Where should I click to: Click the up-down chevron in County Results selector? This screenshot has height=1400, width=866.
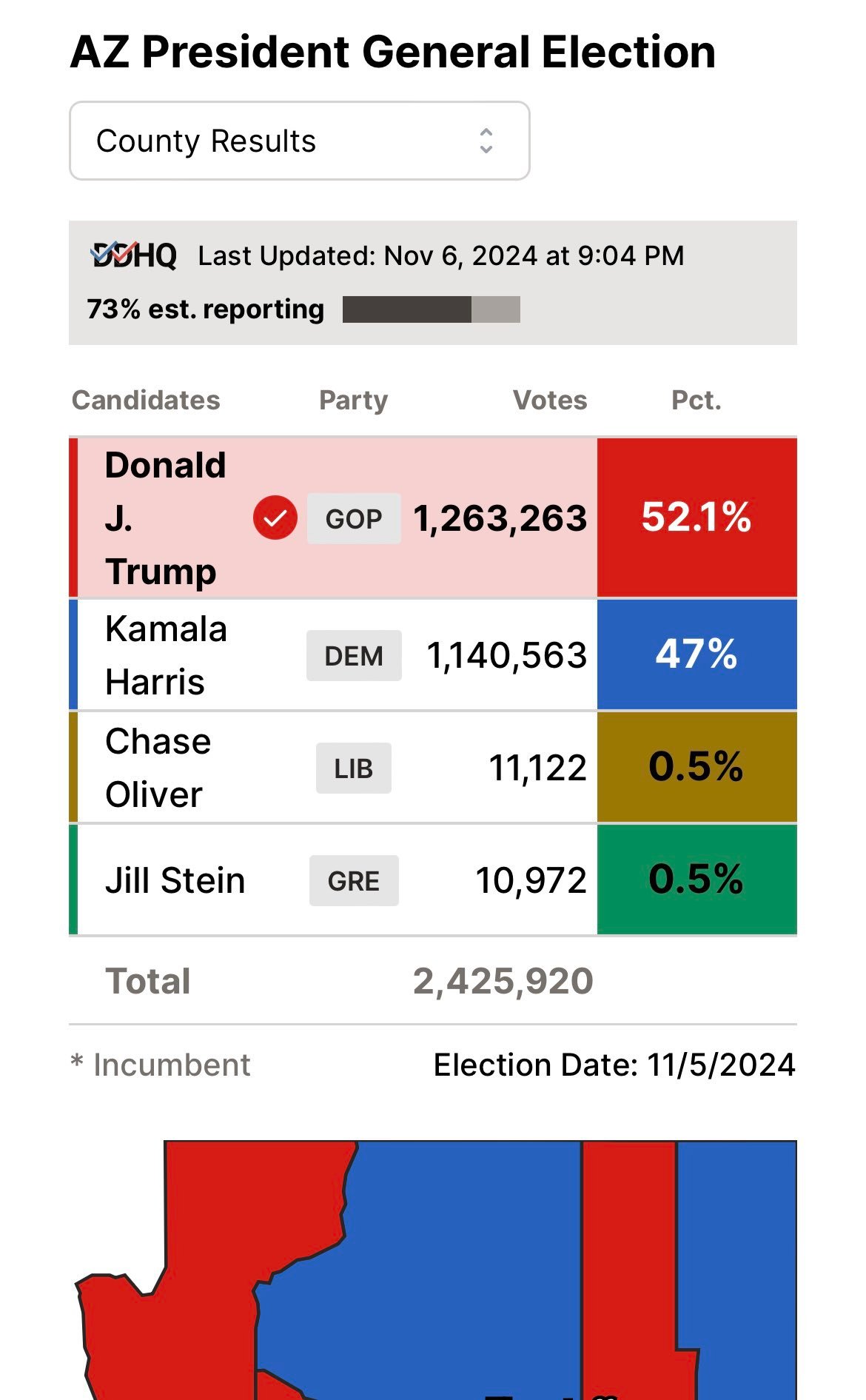coord(486,141)
